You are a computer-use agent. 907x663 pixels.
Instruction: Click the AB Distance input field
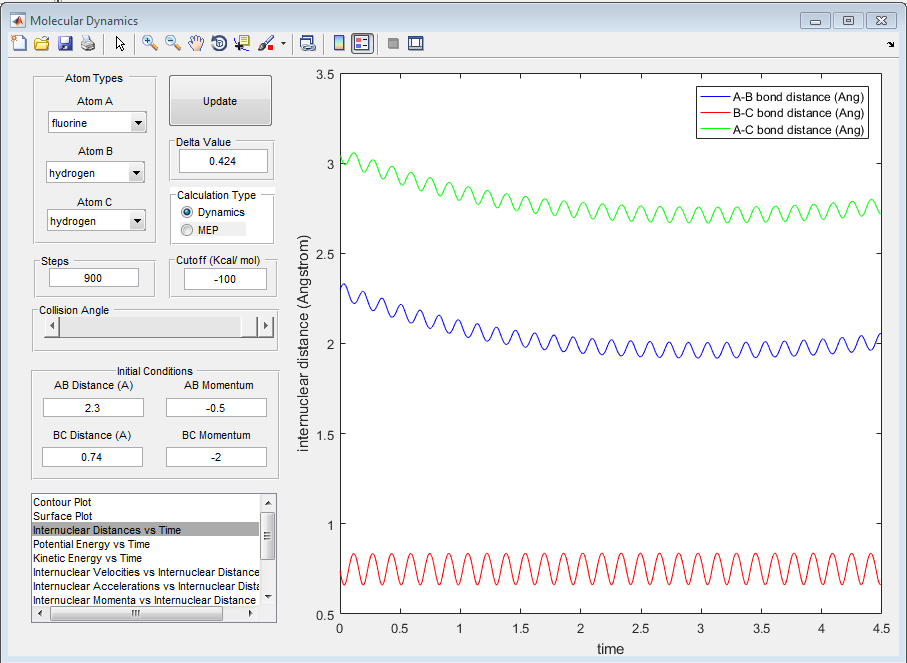pos(93,408)
